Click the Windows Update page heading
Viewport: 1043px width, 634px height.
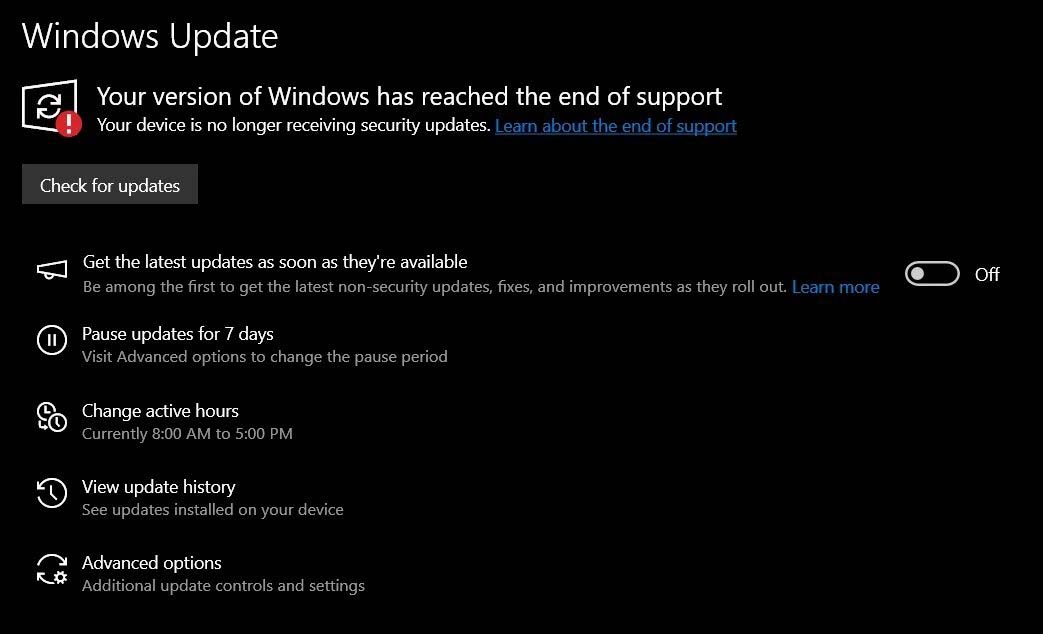click(150, 36)
